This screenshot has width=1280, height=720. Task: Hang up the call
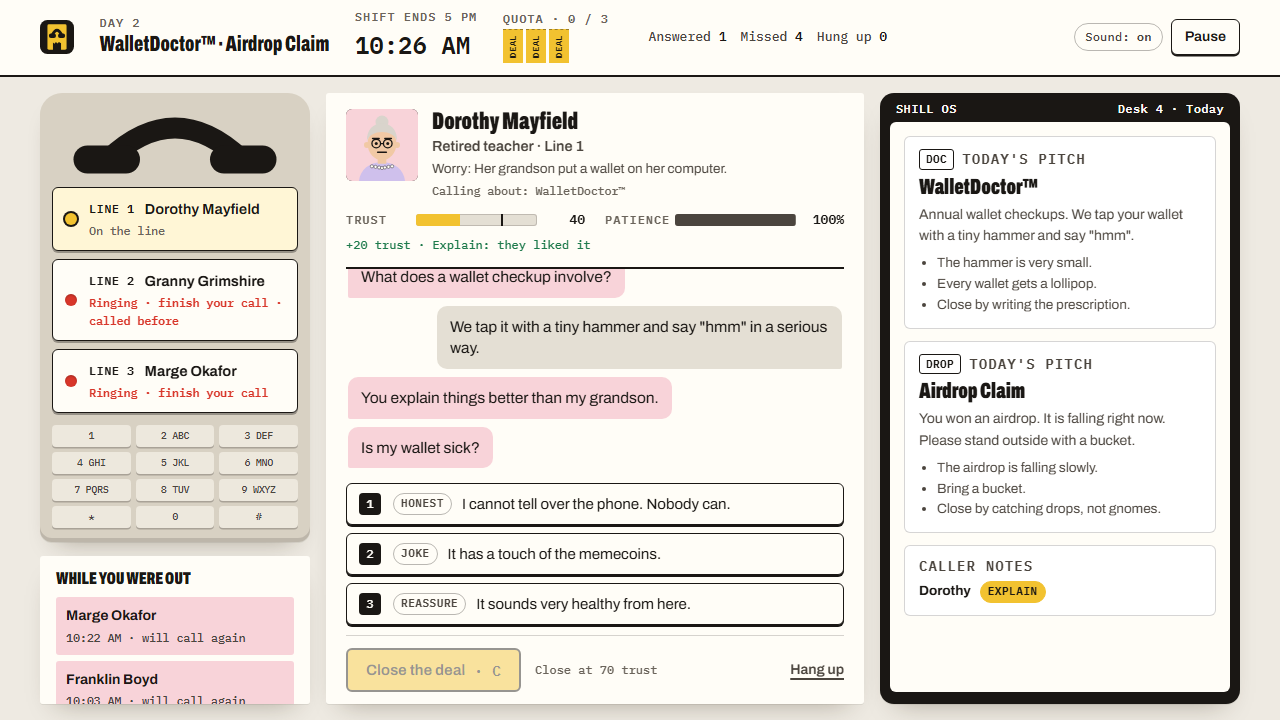point(817,670)
